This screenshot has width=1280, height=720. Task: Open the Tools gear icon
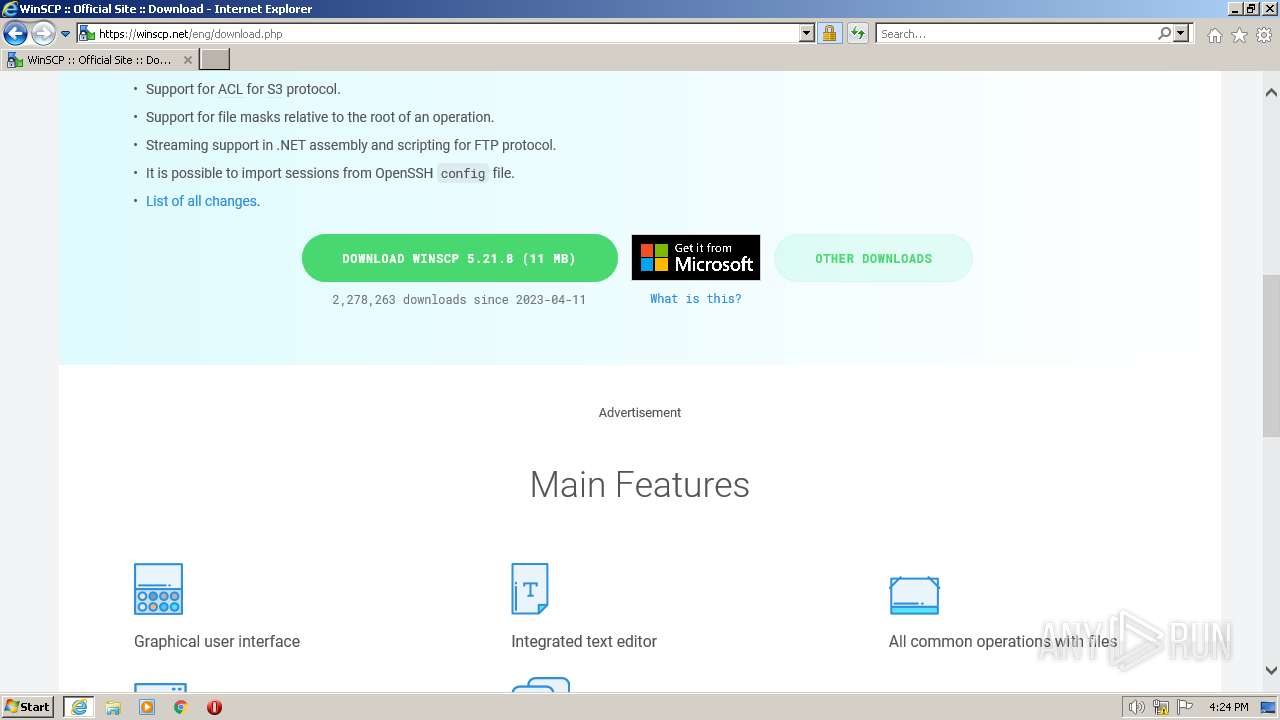click(x=1264, y=35)
